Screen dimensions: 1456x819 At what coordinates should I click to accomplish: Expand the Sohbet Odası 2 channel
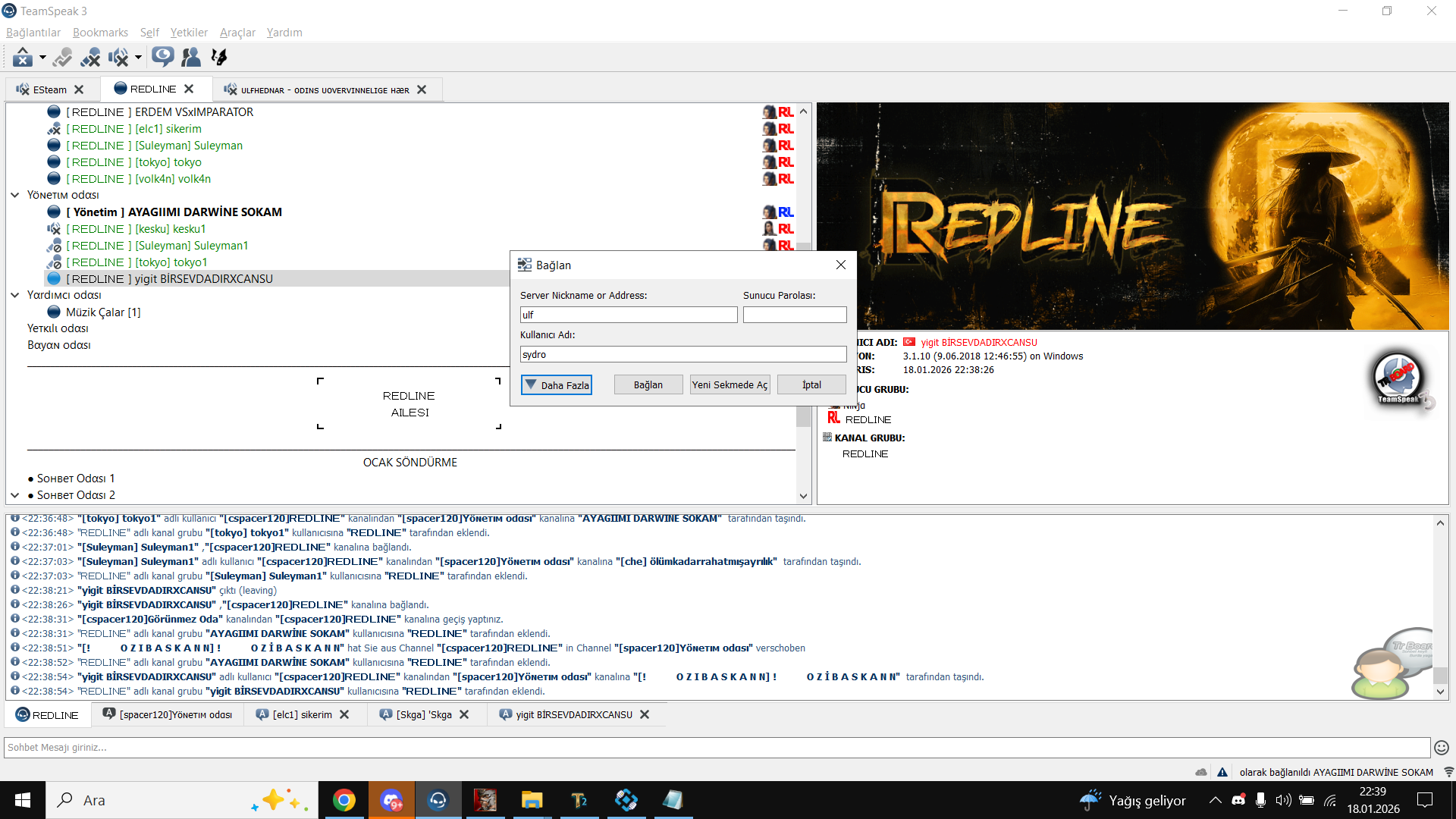(14, 495)
